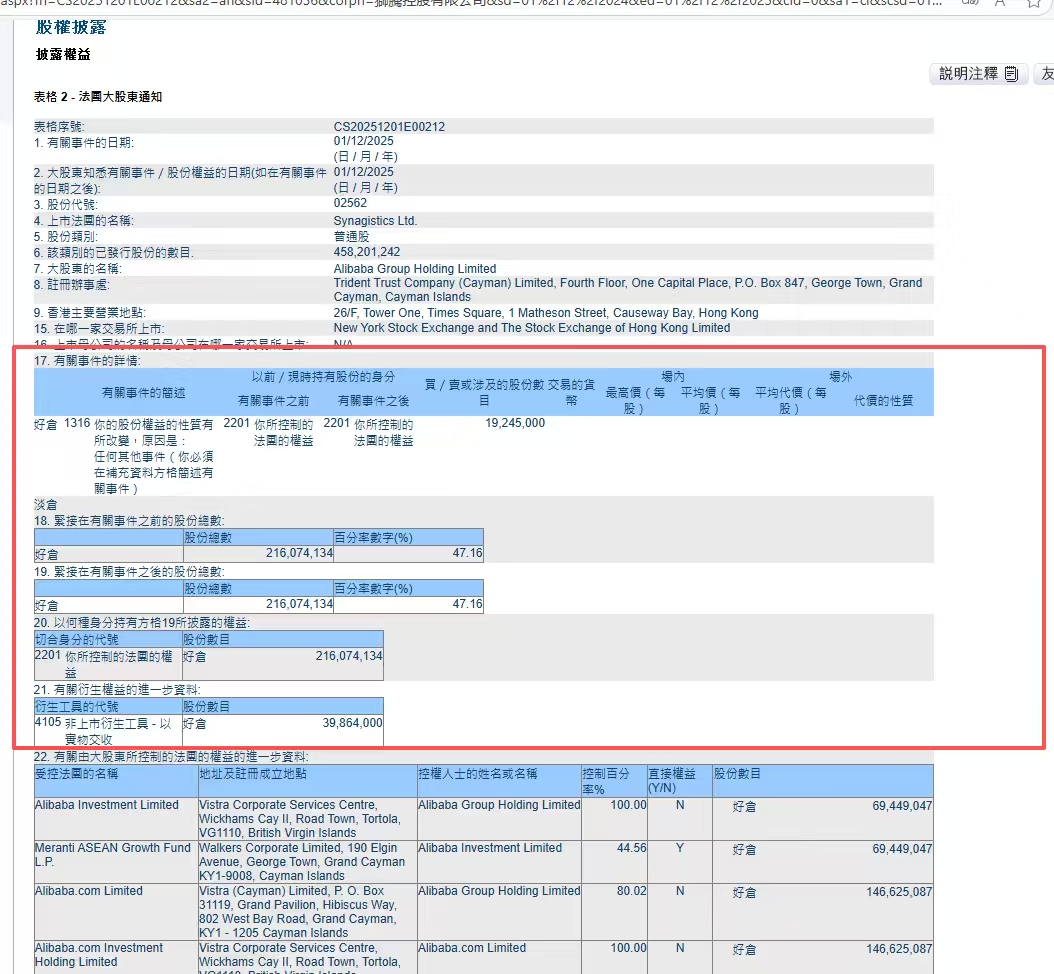This screenshot has height=974, width=1054.
Task: Click 216,074,134 in section 18 table
Action: tap(299, 553)
